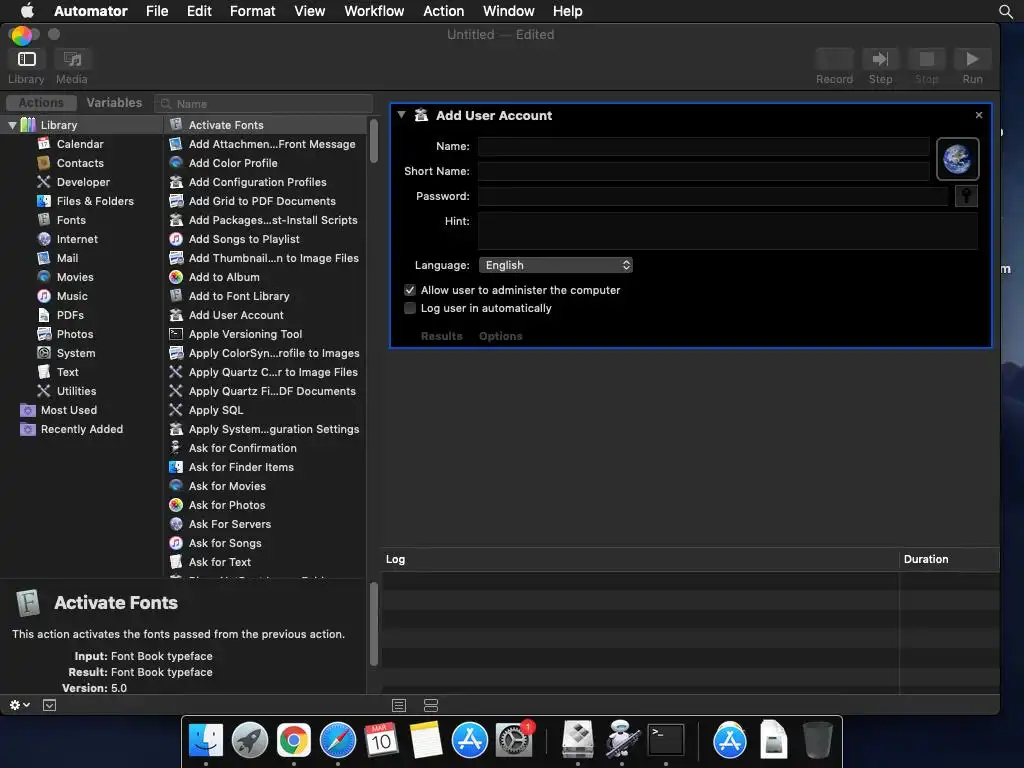Image resolution: width=1024 pixels, height=768 pixels.
Task: Show the log list view icon
Action: click(398, 705)
